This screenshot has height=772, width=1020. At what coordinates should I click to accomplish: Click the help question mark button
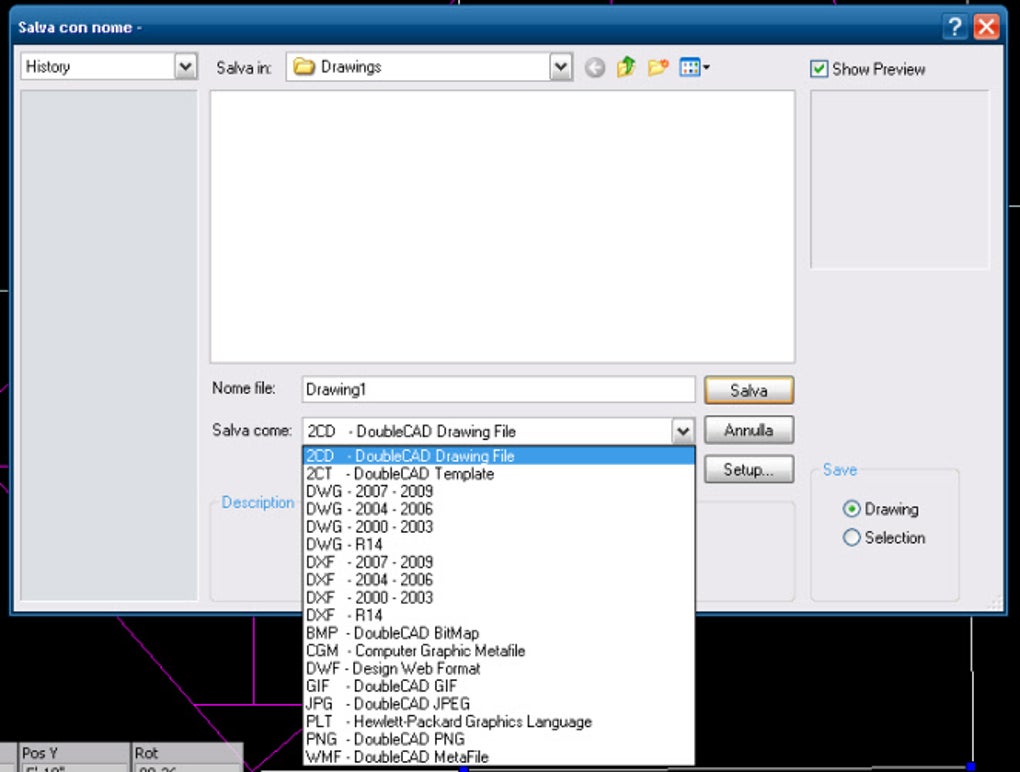(x=954, y=27)
